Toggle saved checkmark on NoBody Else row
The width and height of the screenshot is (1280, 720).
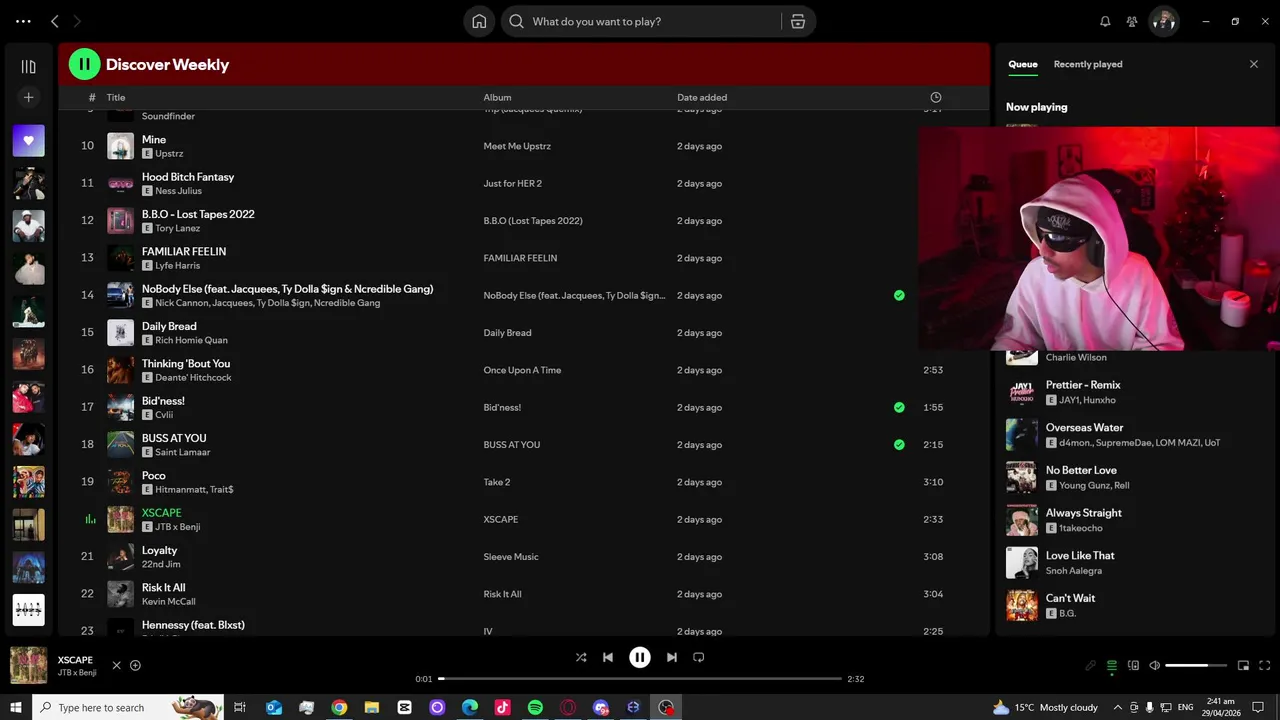pyautogui.click(x=899, y=295)
